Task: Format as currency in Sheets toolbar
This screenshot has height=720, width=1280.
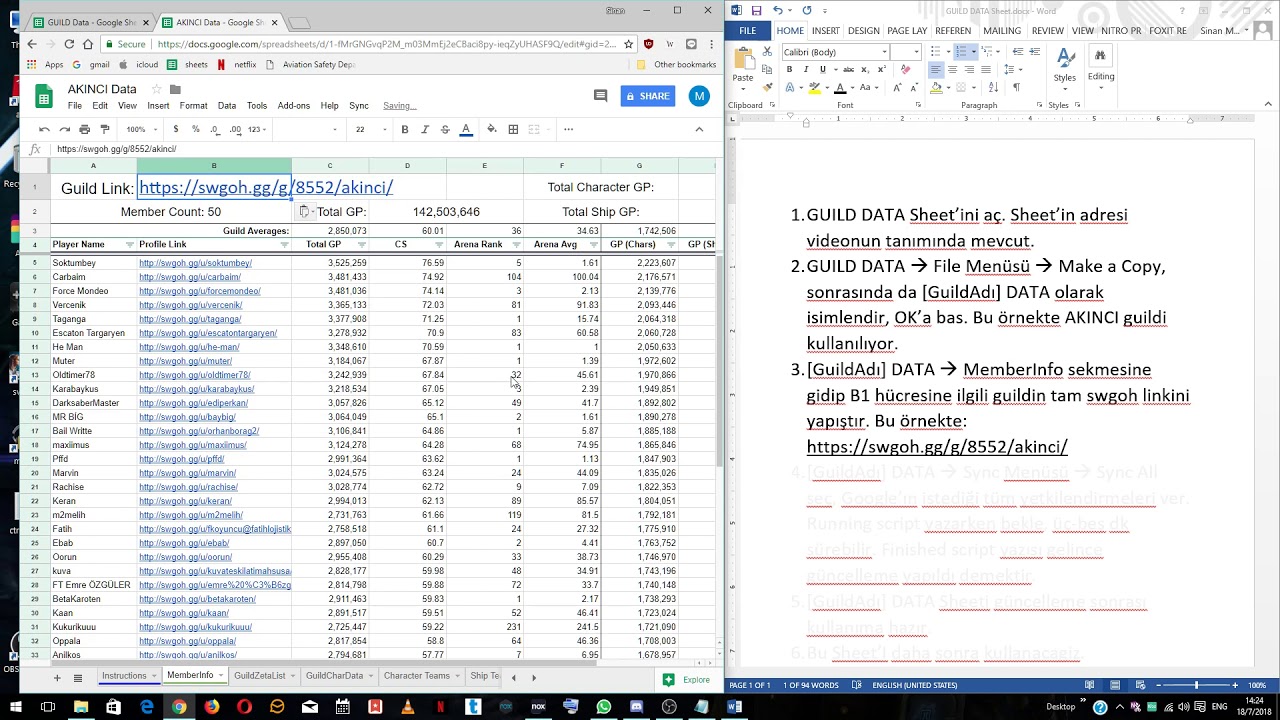Action: click(176, 129)
